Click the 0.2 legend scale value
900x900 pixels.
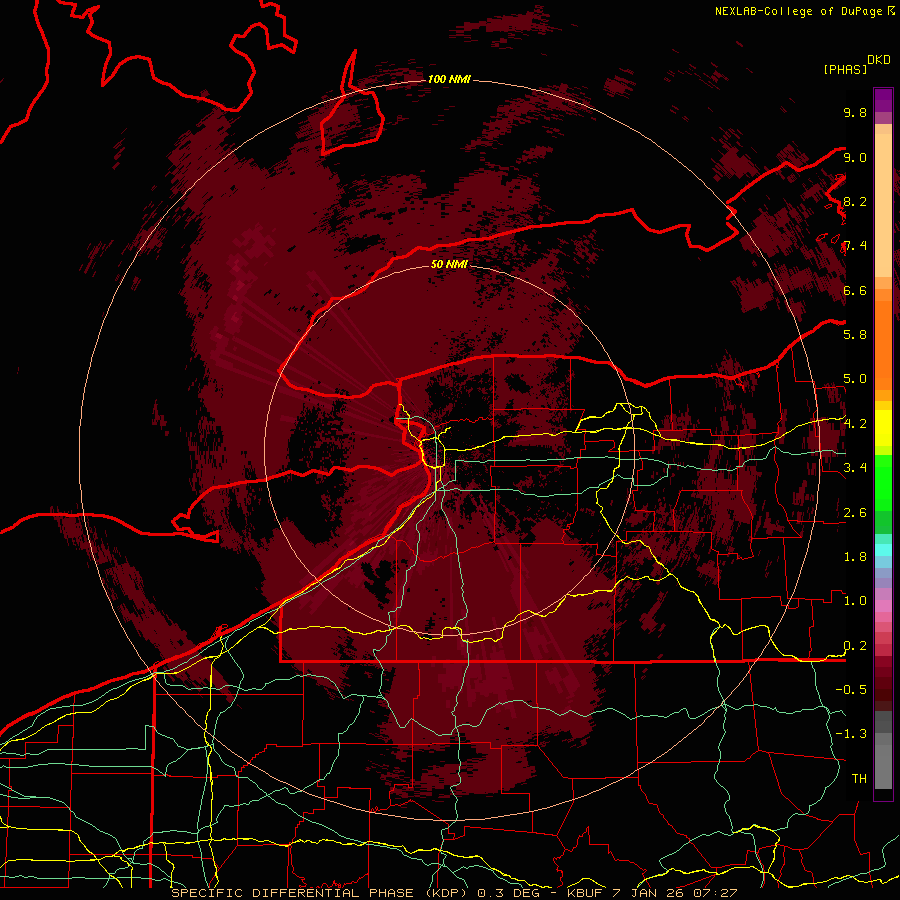(855, 646)
